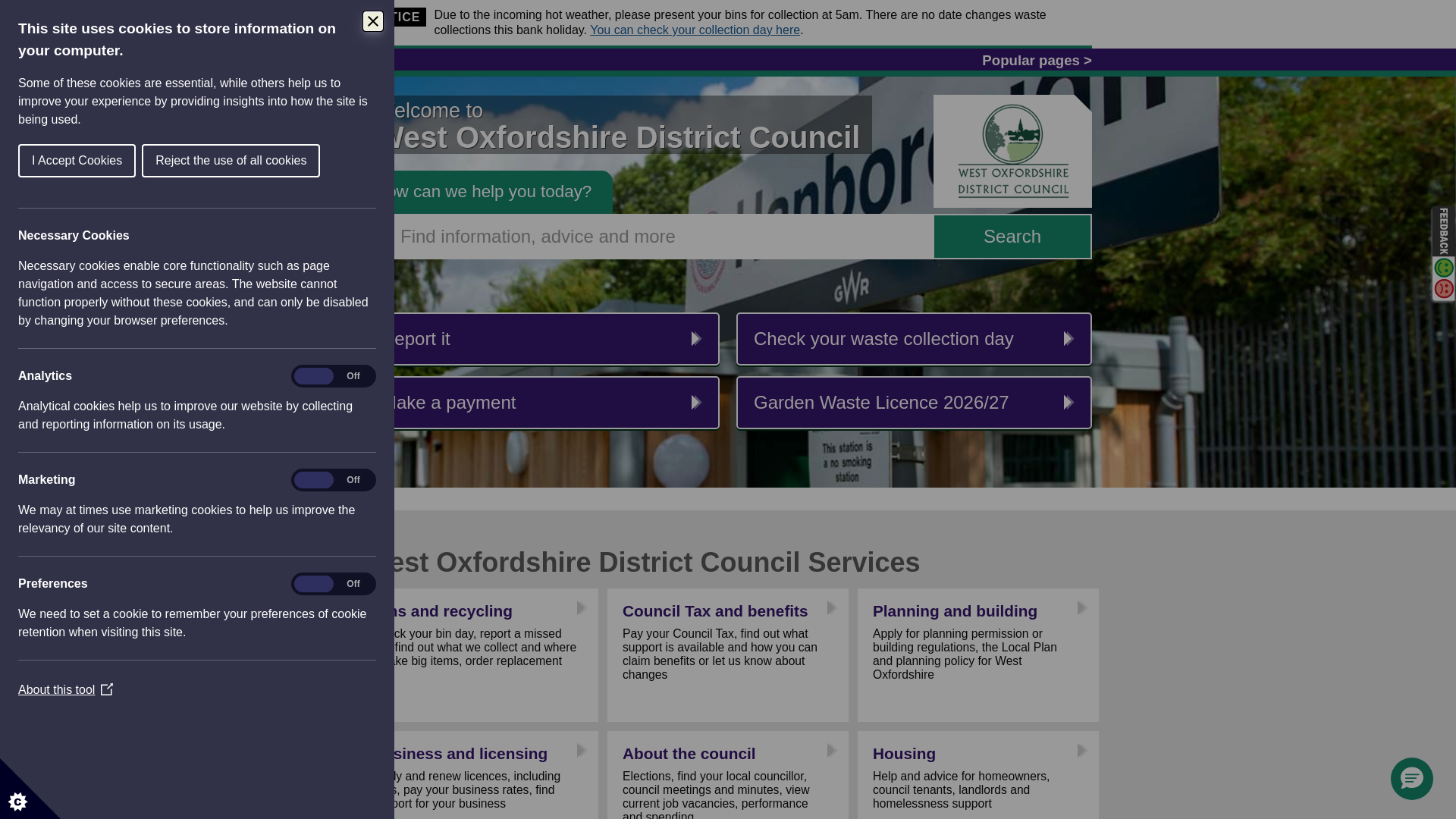The image size is (1456, 819).
Task: Click arrow on Garden Waste Licence tile
Action: [1068, 403]
